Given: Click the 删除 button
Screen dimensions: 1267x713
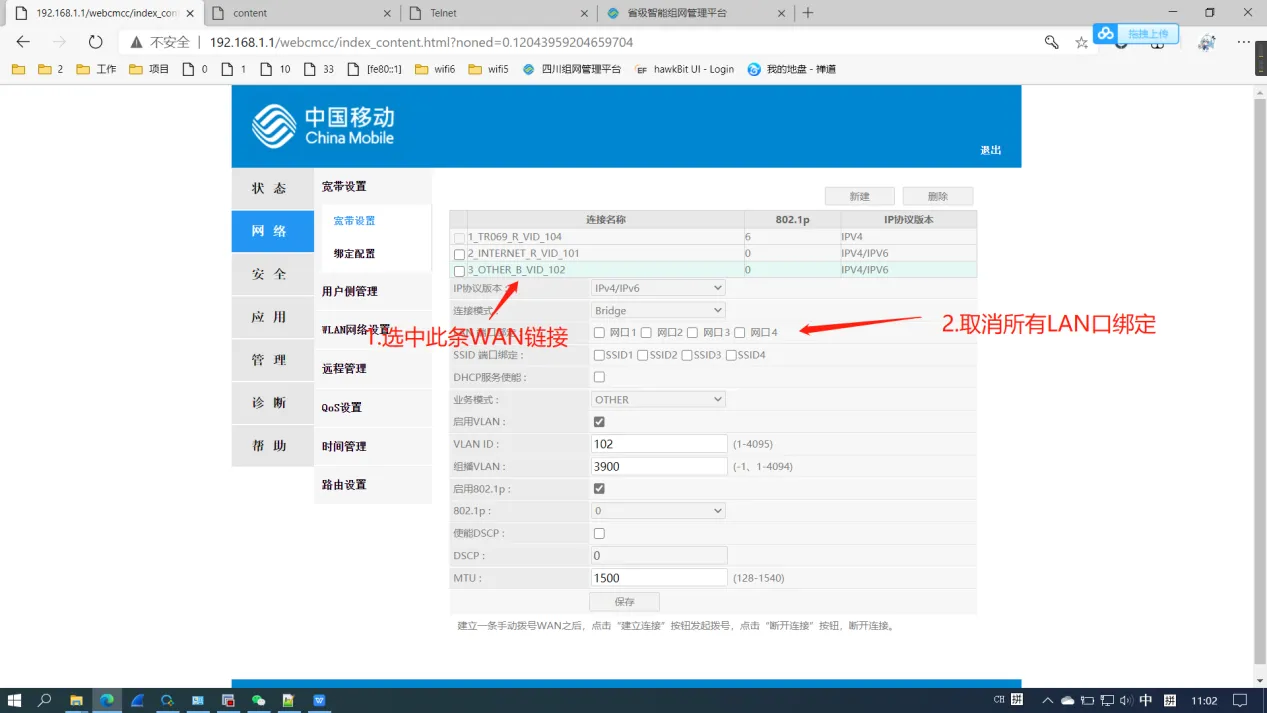Looking at the screenshot, I should 937,196.
